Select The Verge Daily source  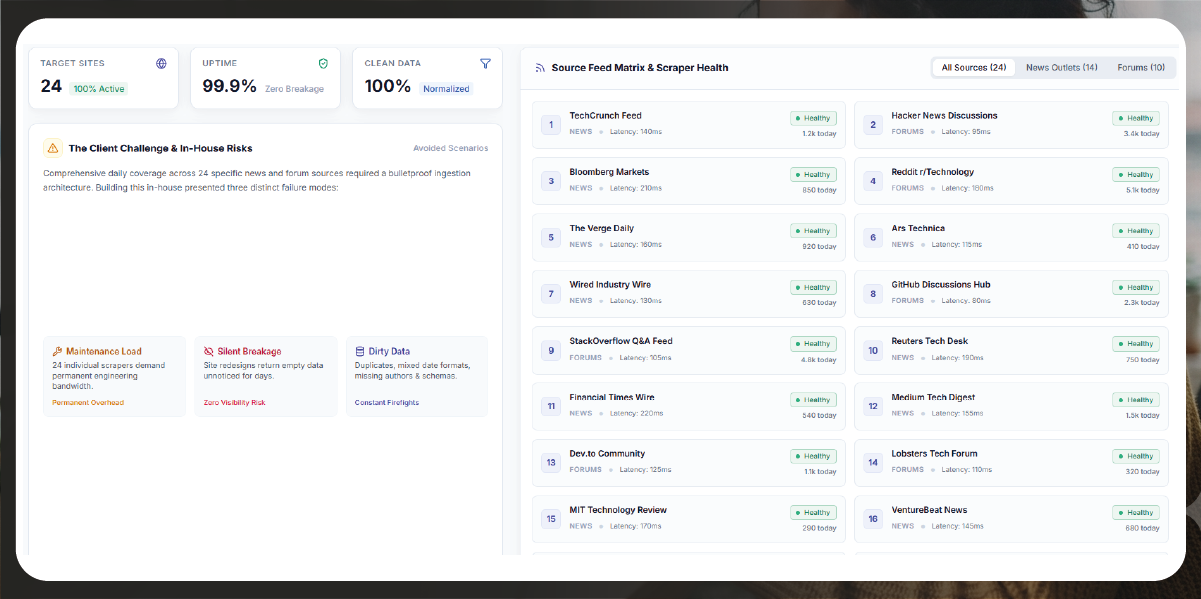[689, 237]
